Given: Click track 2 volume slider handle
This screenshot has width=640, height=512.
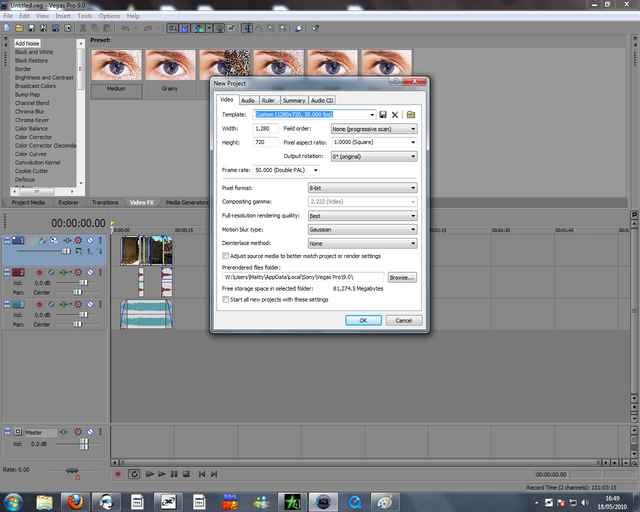Looking at the screenshot, I should point(84,283).
